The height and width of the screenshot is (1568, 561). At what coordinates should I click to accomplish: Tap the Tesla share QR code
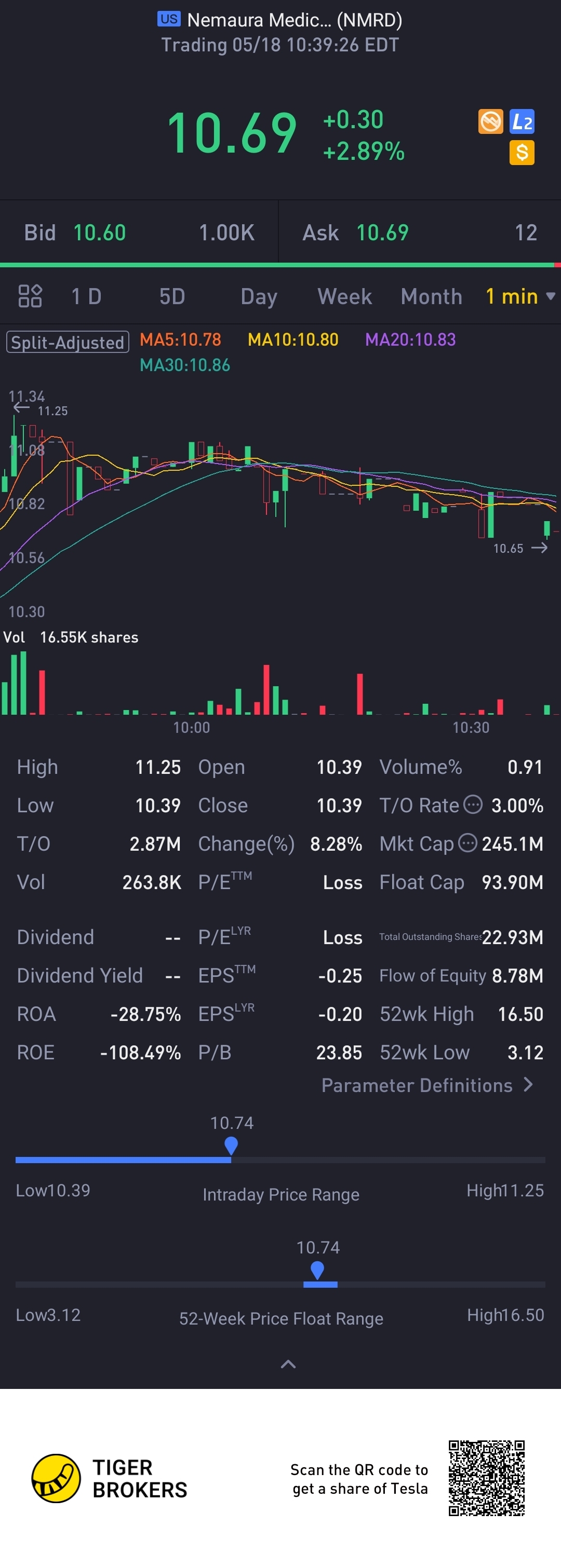point(487,1478)
